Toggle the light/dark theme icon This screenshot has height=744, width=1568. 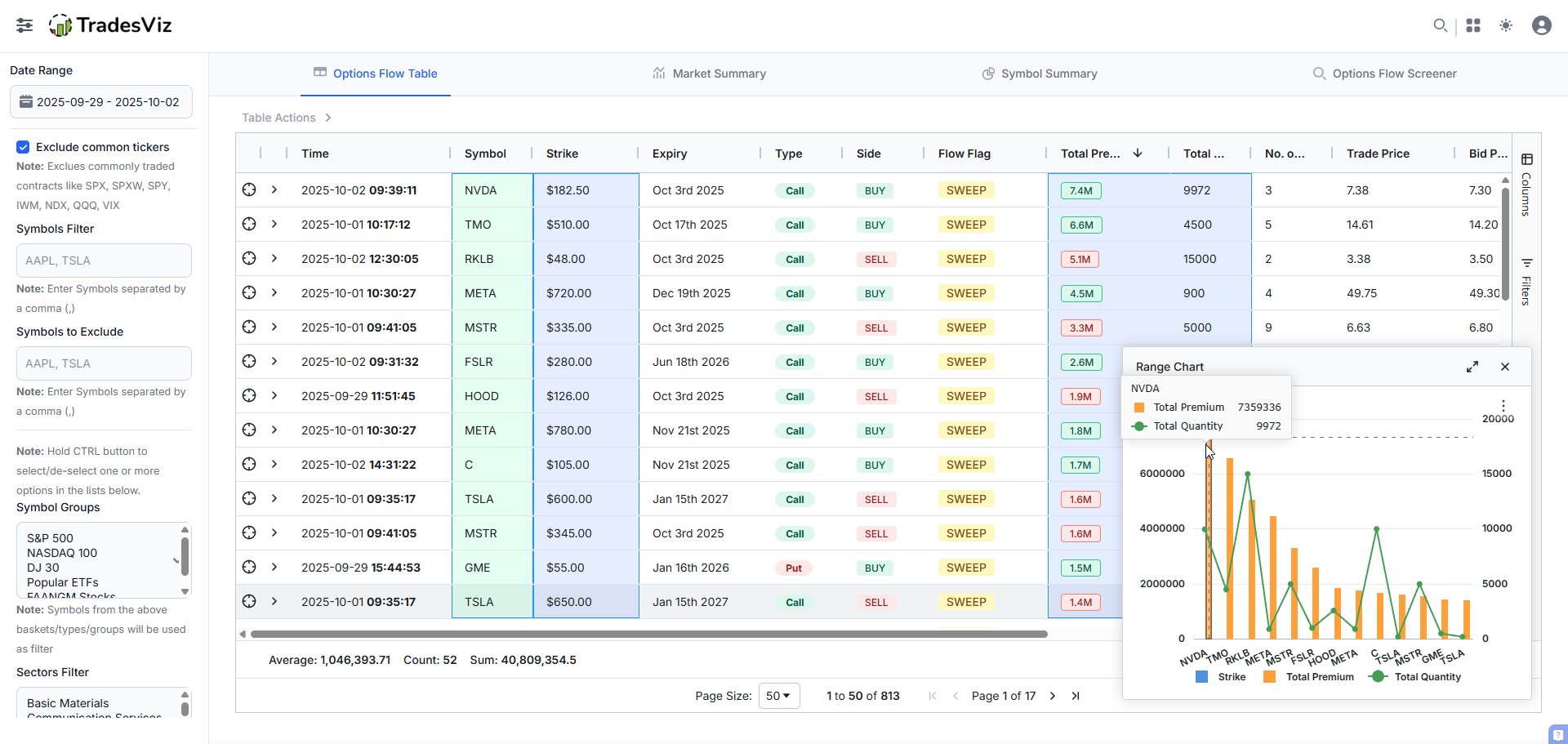point(1506,25)
